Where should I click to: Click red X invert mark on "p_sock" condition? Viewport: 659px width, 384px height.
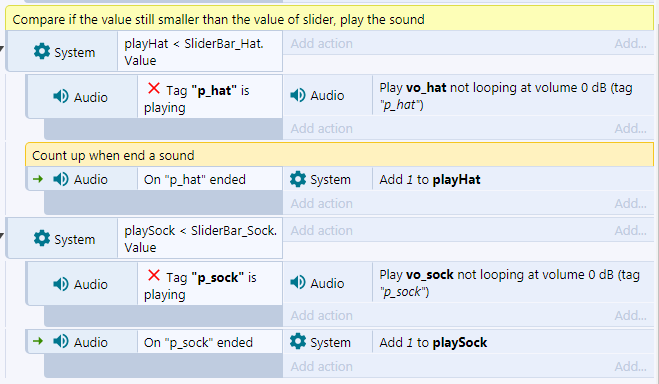tap(154, 276)
